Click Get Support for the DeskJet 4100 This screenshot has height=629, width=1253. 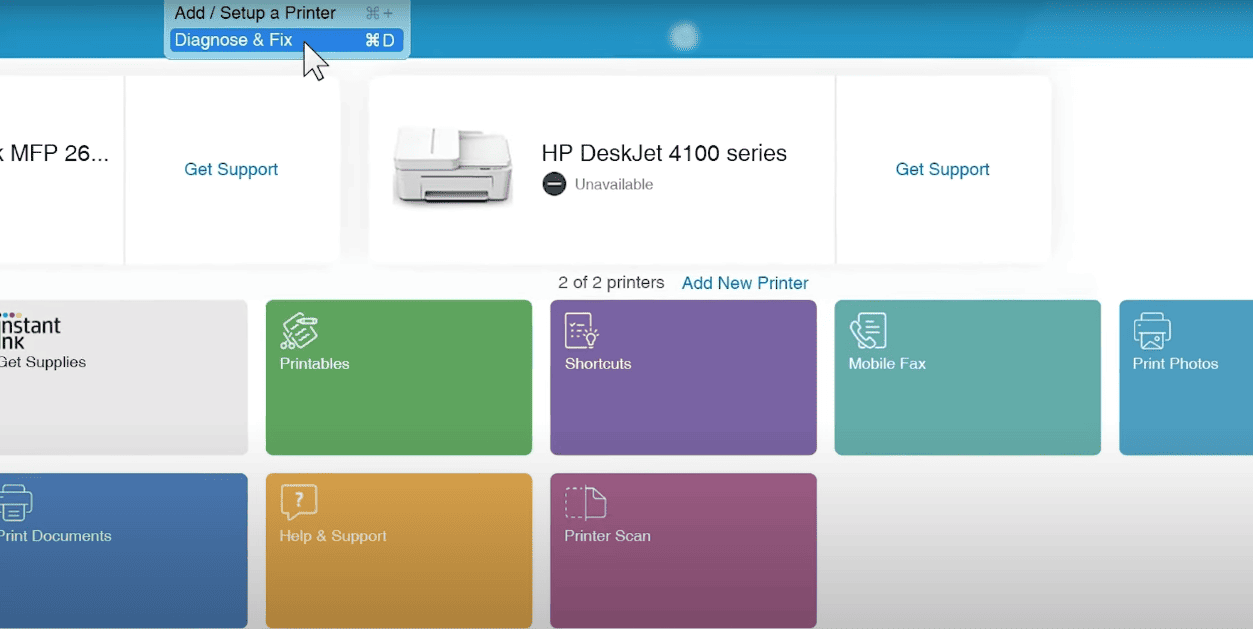coord(942,169)
